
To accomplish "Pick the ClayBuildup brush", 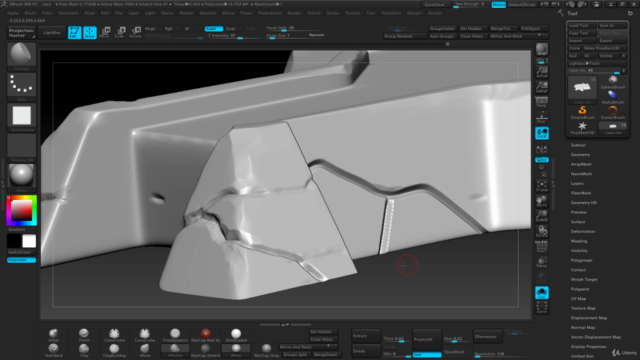I will [x=114, y=350].
